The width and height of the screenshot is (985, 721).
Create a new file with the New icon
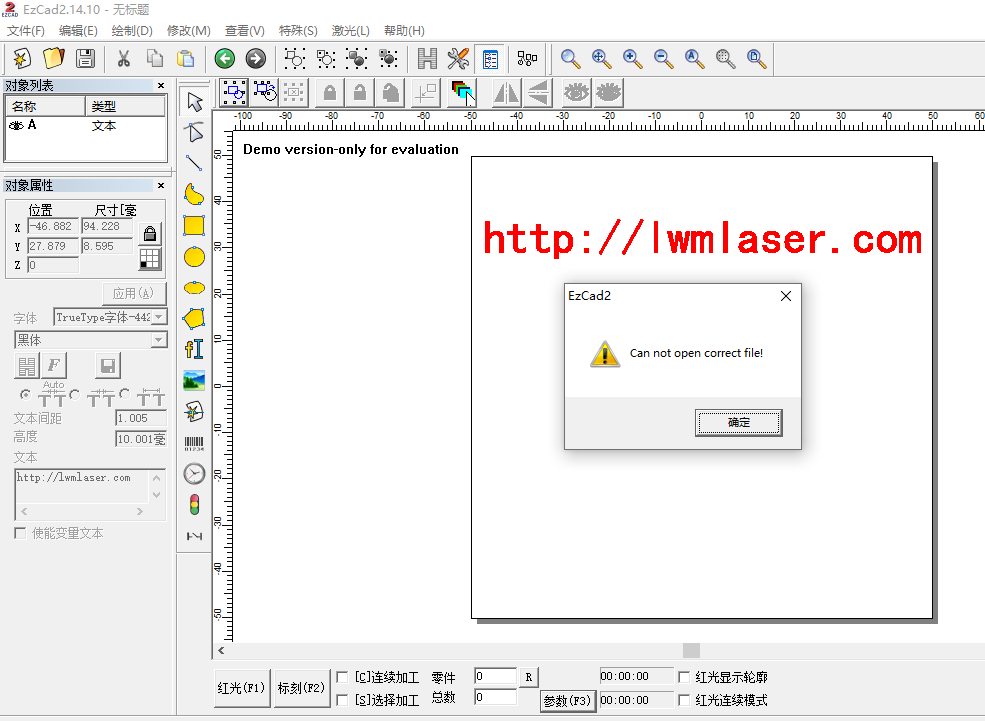[x=22, y=59]
